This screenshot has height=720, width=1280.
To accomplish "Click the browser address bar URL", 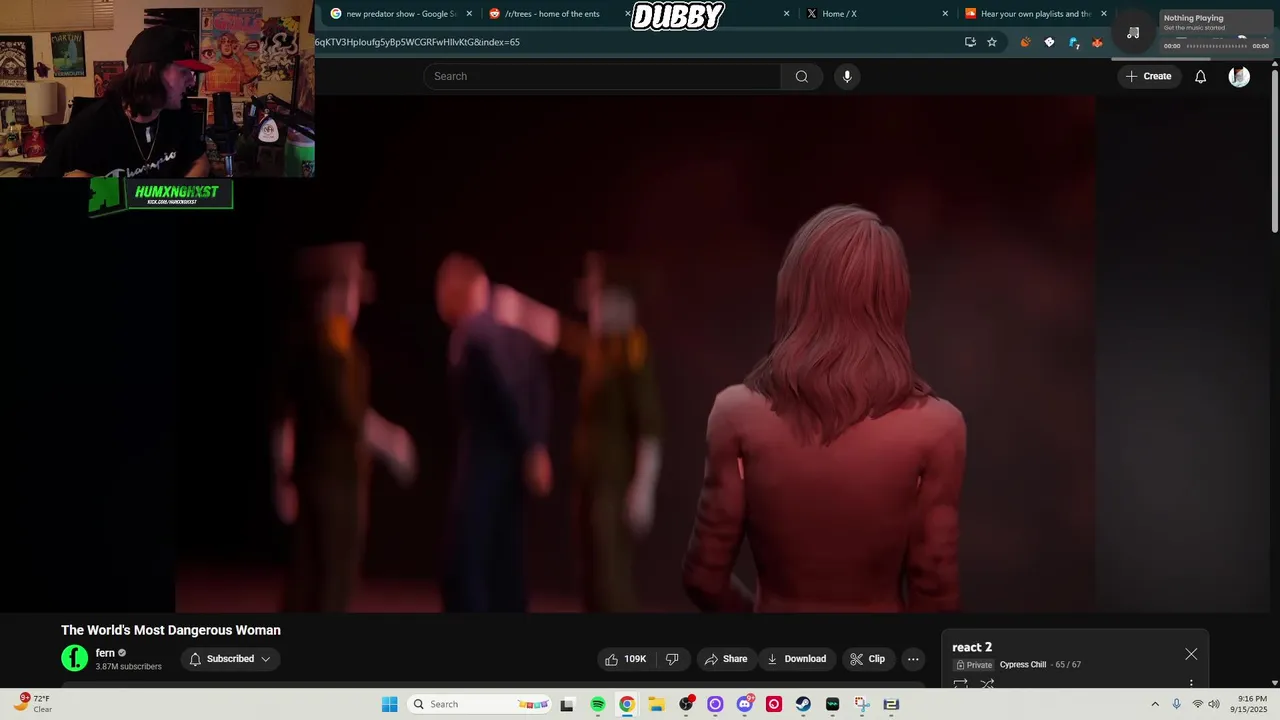I will pyautogui.click(x=417, y=42).
